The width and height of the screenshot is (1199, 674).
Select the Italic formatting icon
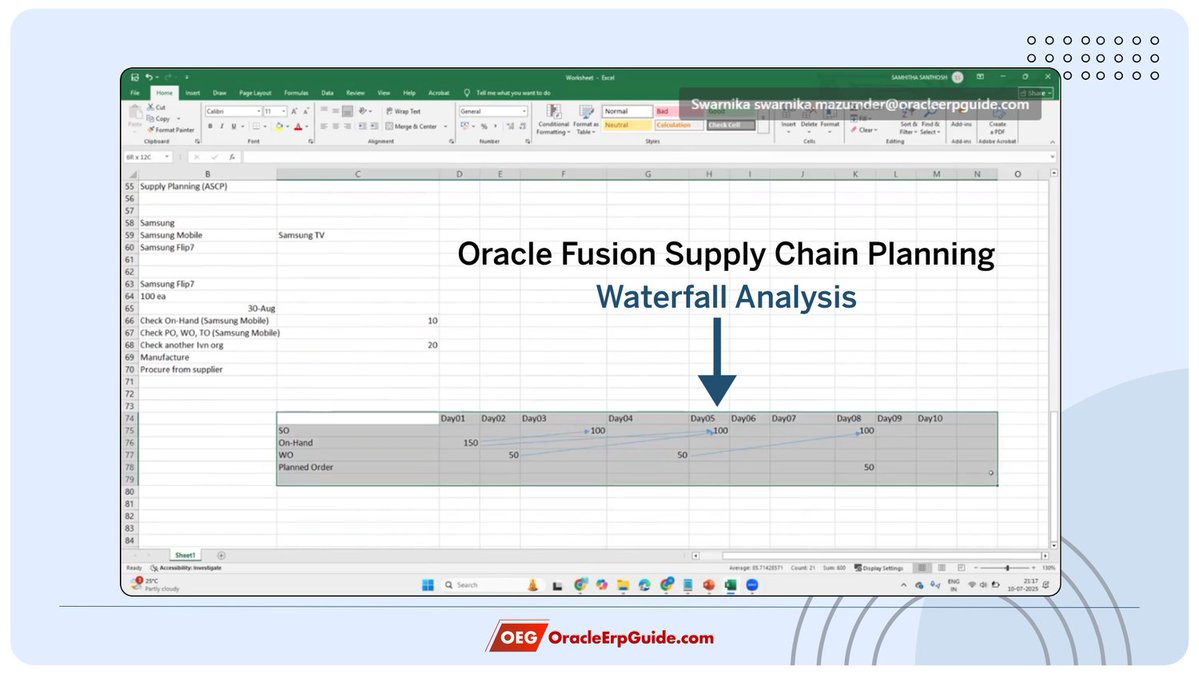(x=221, y=126)
